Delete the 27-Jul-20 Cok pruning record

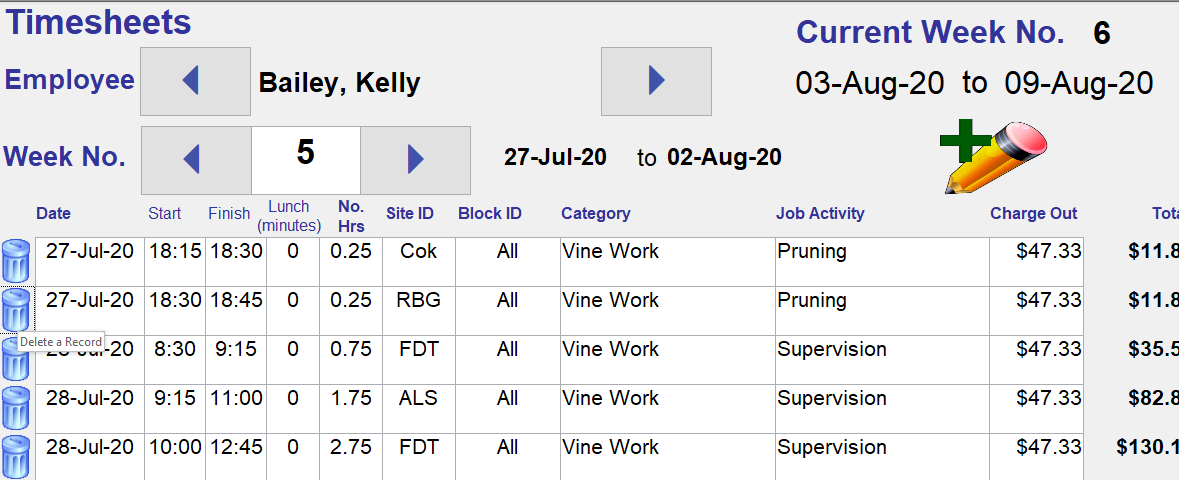[x=16, y=261]
